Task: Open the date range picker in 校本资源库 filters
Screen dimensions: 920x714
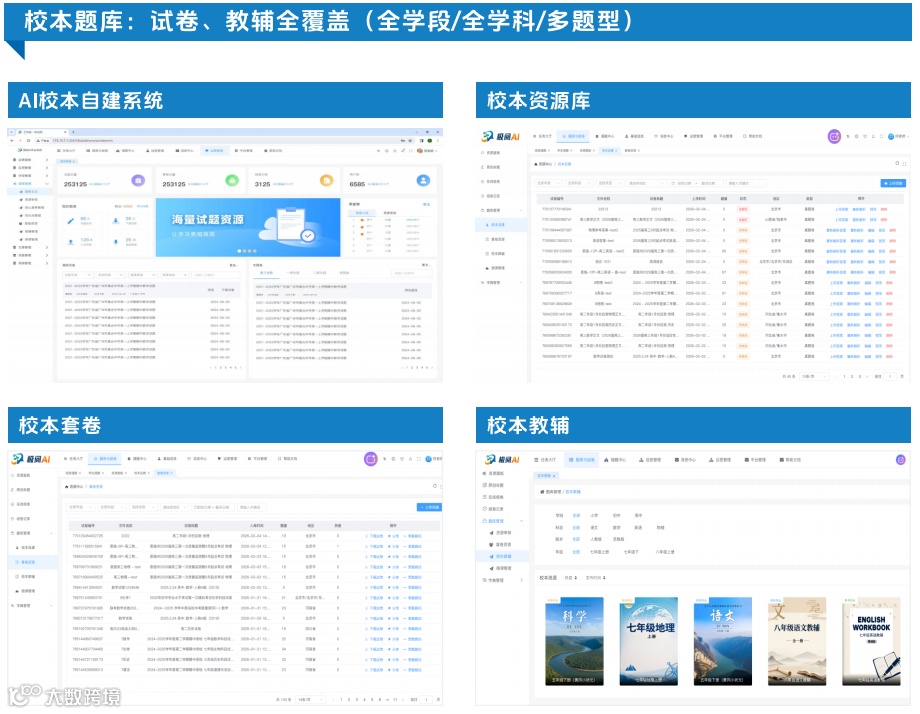Action: pos(697,184)
